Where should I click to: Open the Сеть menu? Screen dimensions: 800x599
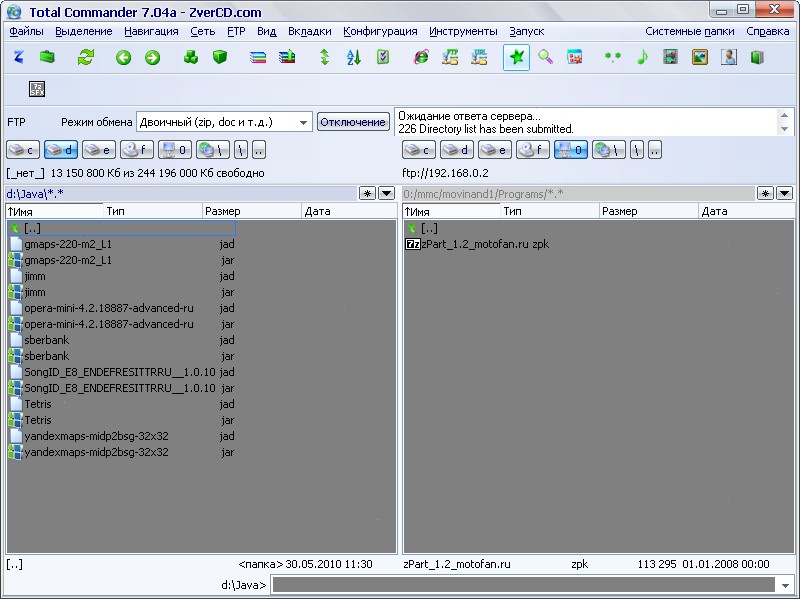(x=203, y=31)
